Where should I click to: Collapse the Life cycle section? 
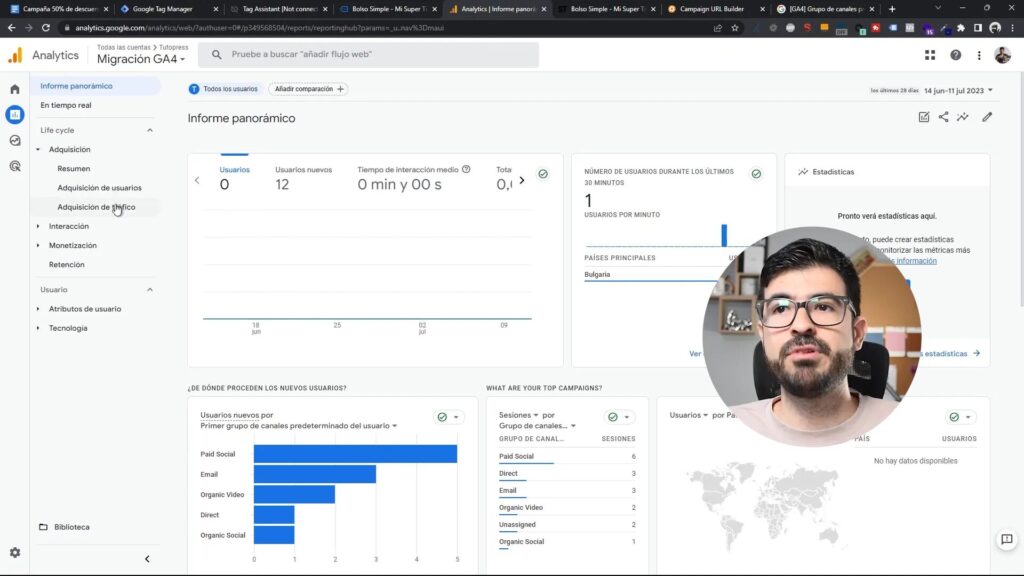tap(150, 131)
